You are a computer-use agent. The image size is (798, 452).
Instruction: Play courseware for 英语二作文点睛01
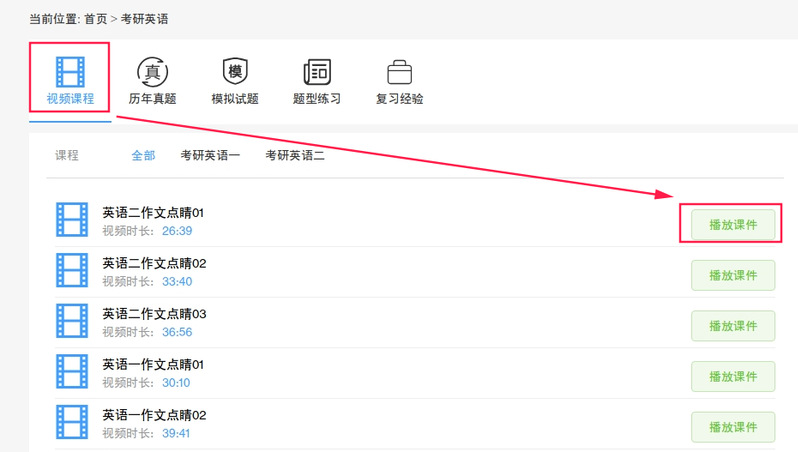pyautogui.click(x=732, y=224)
